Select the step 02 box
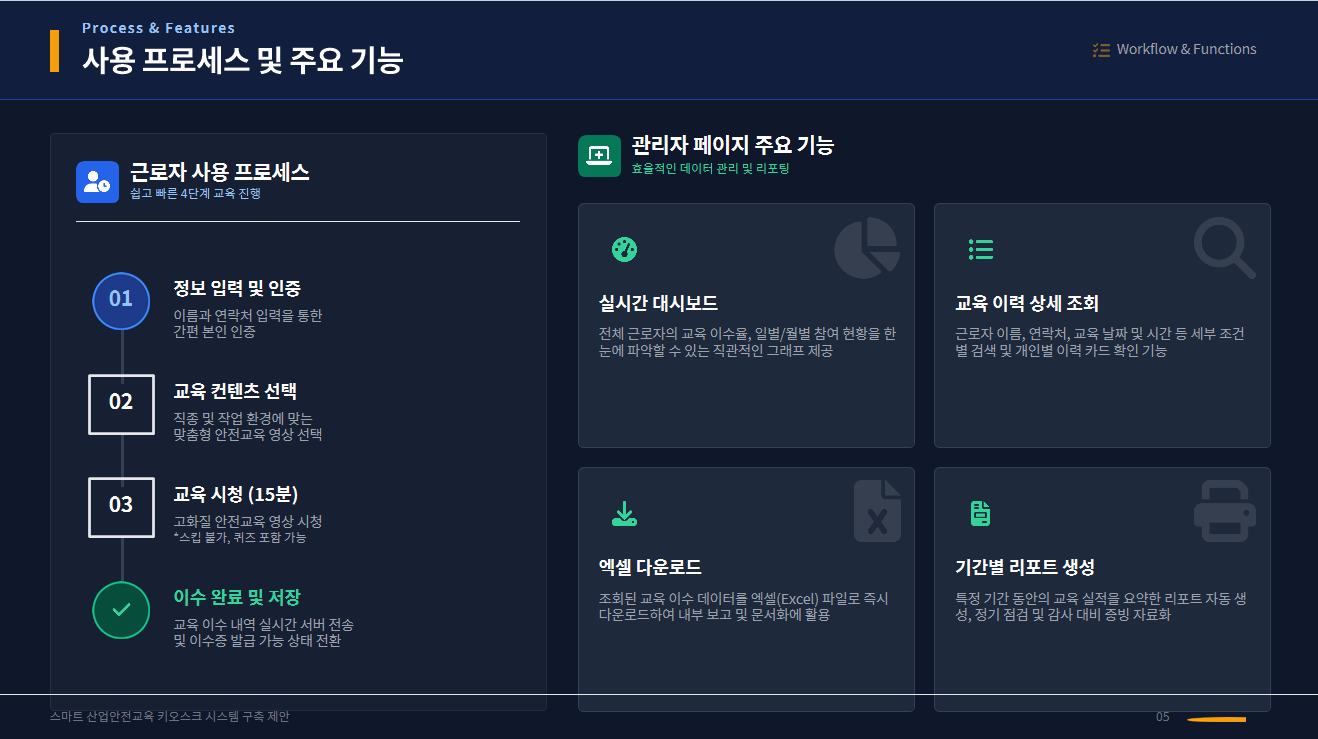This screenshot has height=739, width=1318. tap(121, 404)
